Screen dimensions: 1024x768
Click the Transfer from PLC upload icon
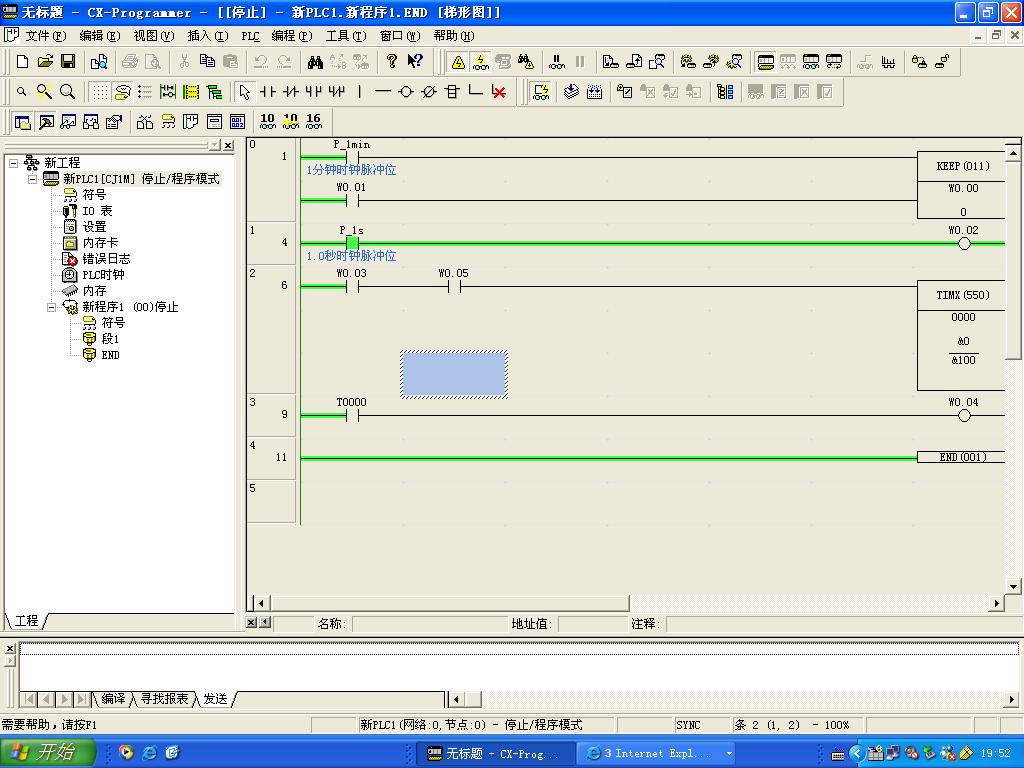click(634, 61)
